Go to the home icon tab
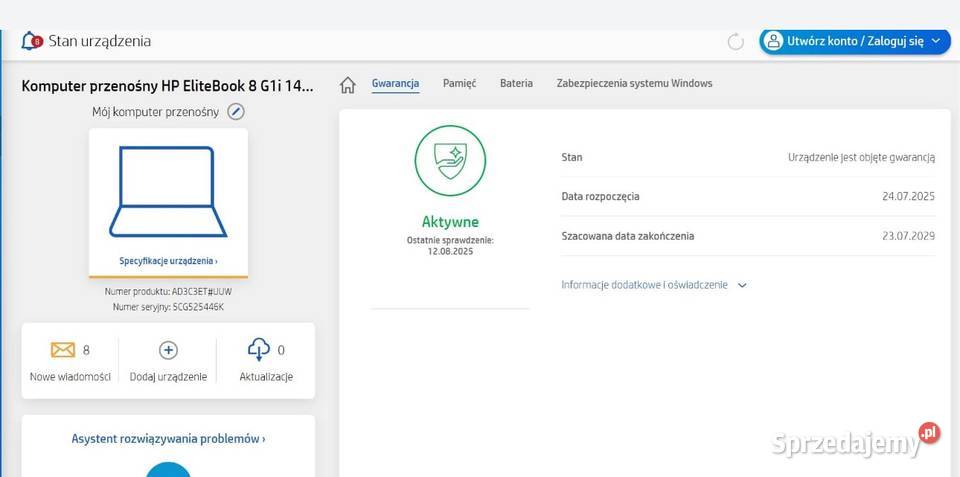The width and height of the screenshot is (960, 477). click(x=347, y=85)
